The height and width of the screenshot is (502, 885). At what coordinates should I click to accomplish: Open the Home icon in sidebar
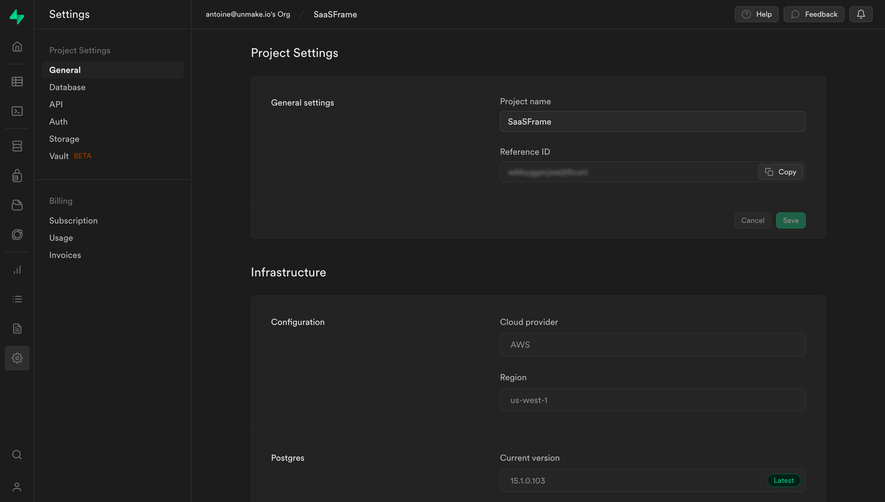point(17,47)
